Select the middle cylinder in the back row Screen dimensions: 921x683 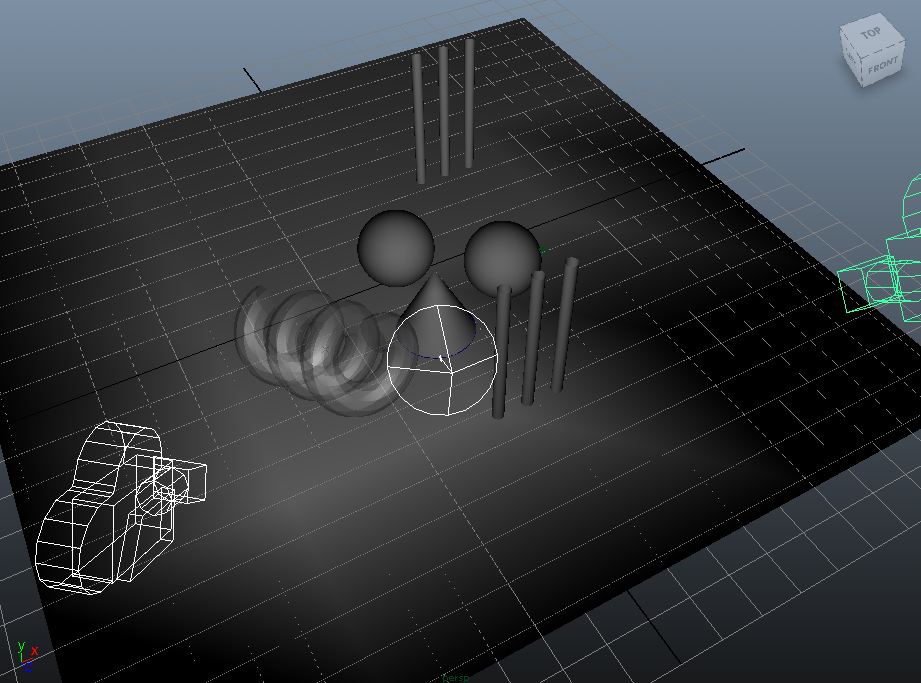(443, 110)
